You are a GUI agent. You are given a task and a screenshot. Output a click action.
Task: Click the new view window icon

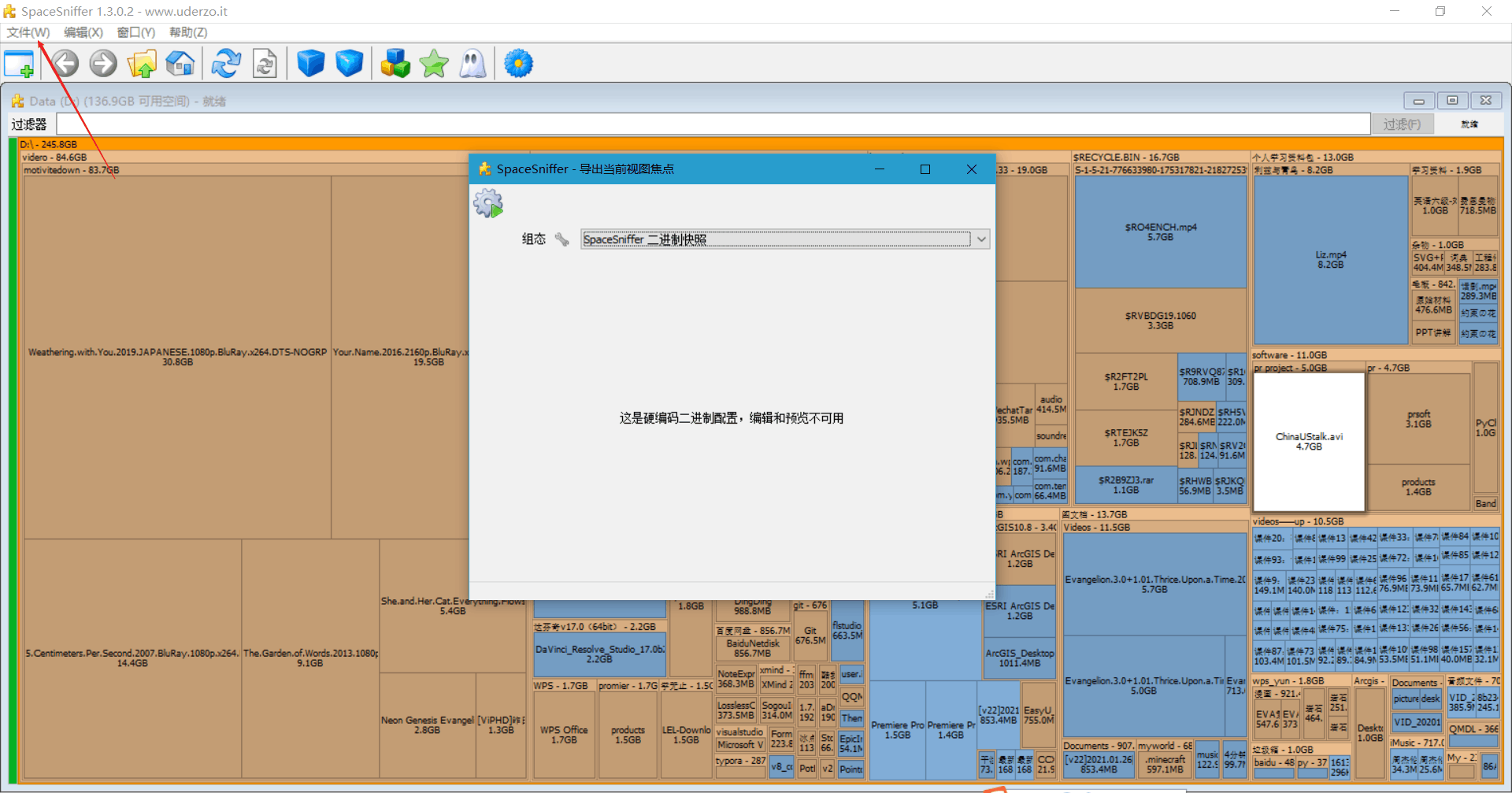tap(19, 64)
